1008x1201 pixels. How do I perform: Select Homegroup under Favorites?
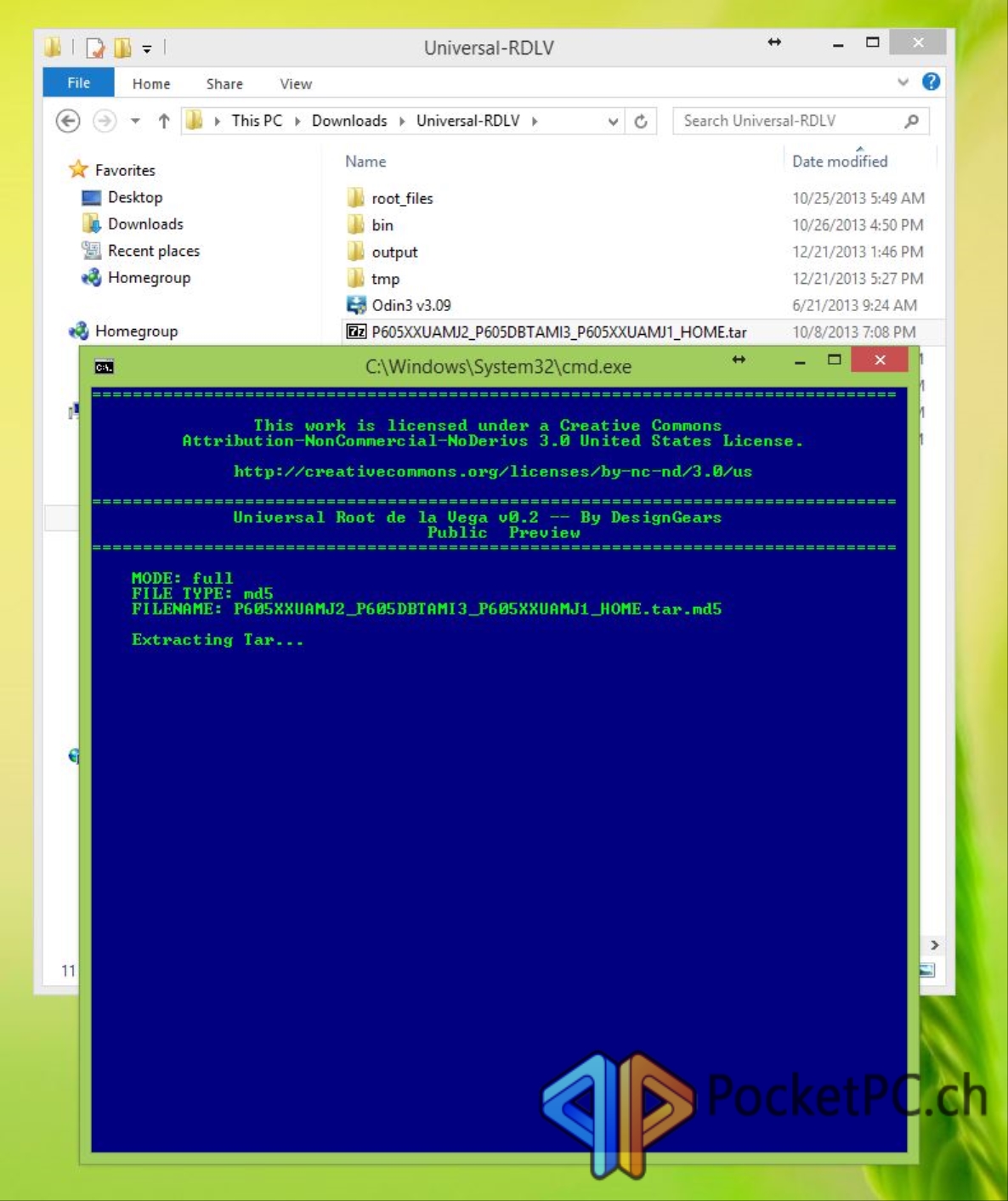149,278
